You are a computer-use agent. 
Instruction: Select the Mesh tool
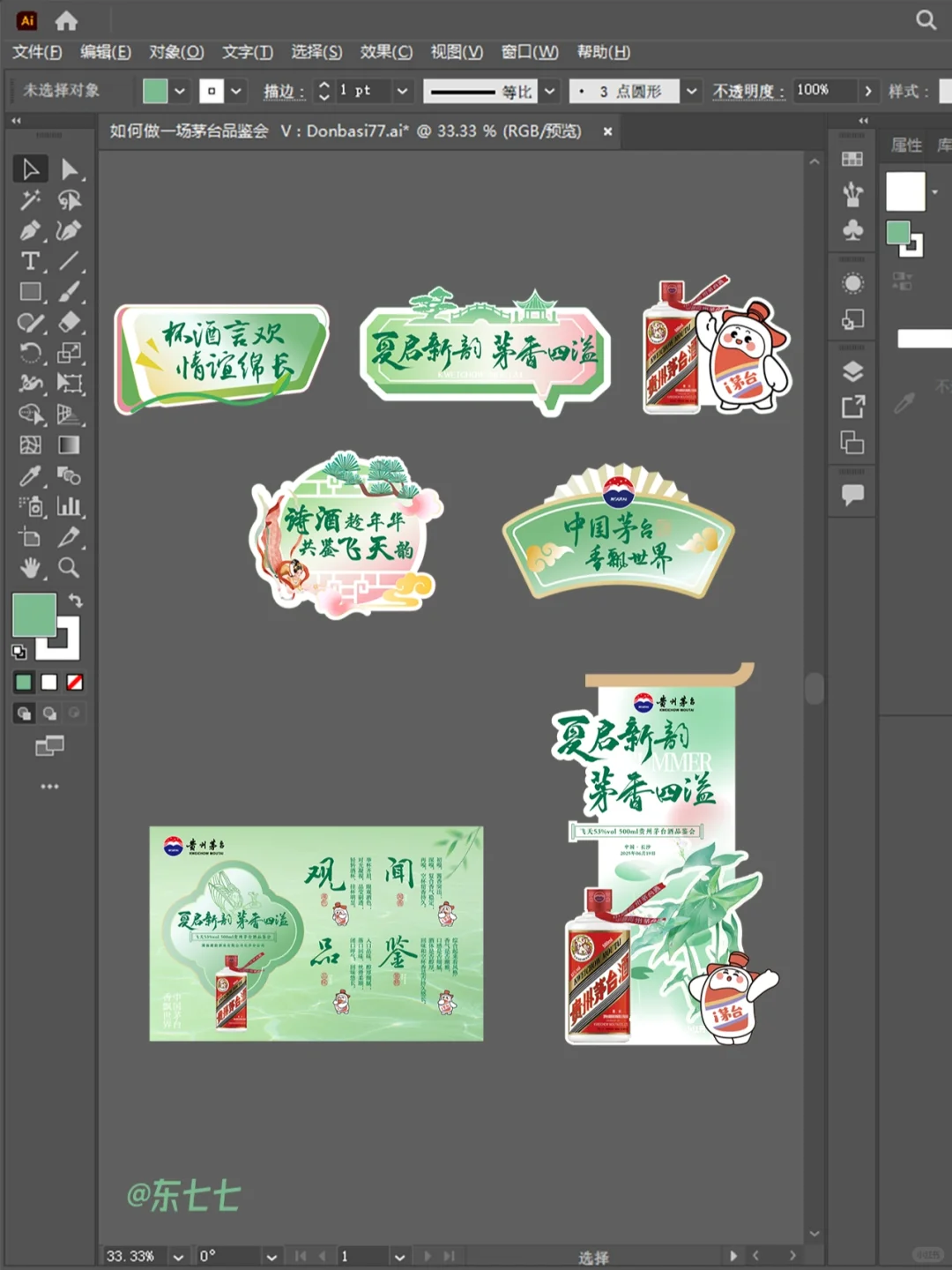pyautogui.click(x=30, y=445)
